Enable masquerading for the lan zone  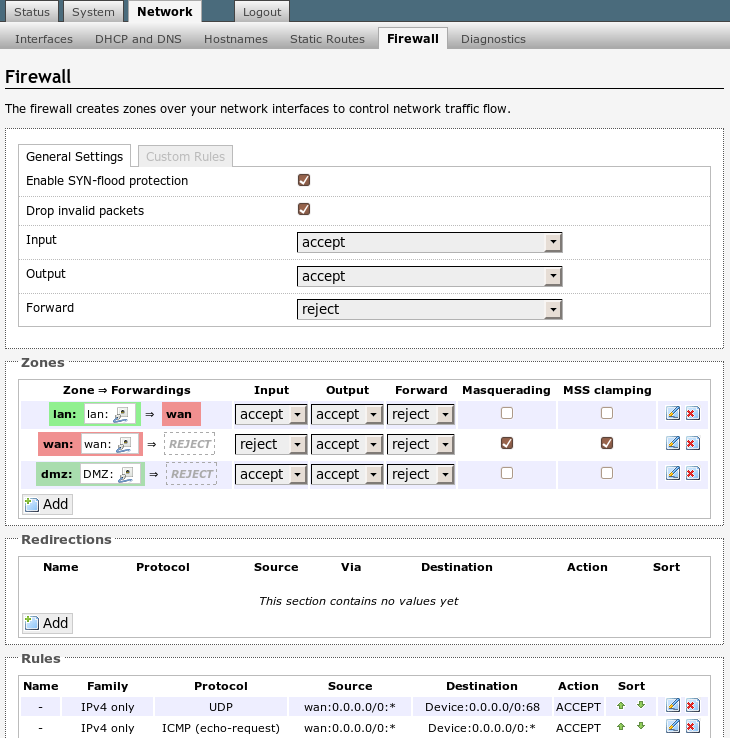point(507,413)
